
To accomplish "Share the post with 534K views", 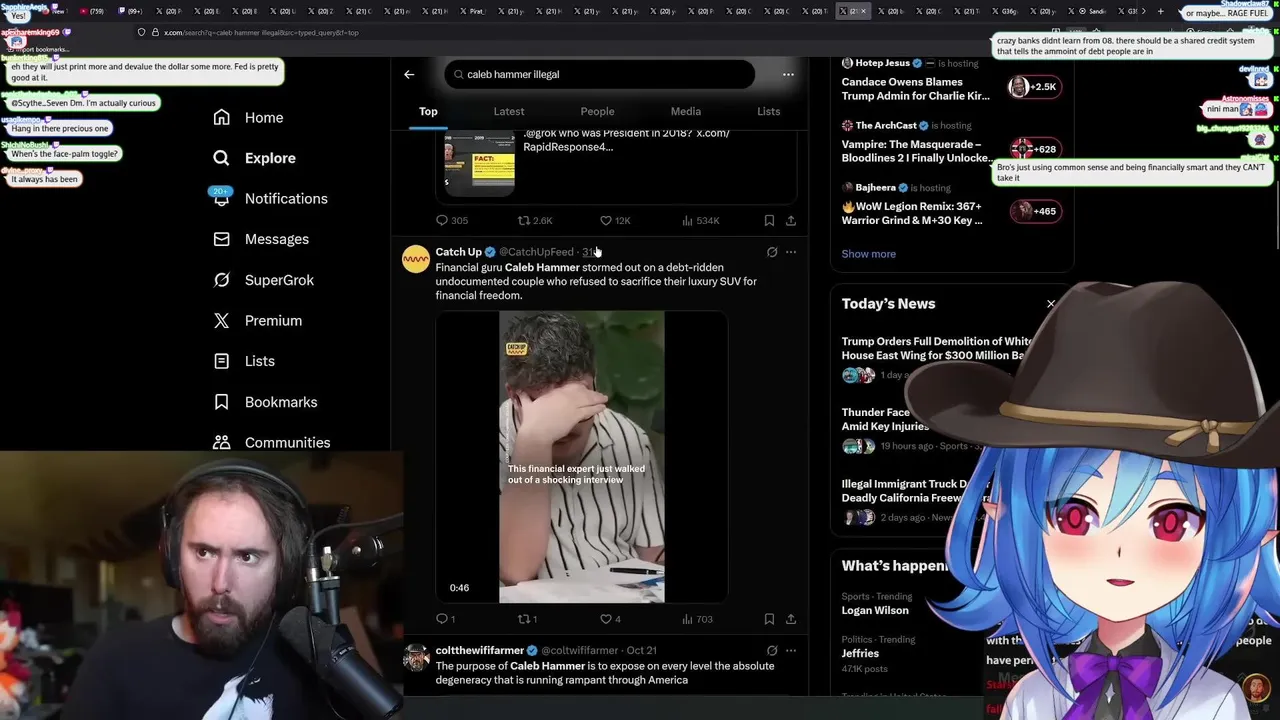I will (791, 220).
